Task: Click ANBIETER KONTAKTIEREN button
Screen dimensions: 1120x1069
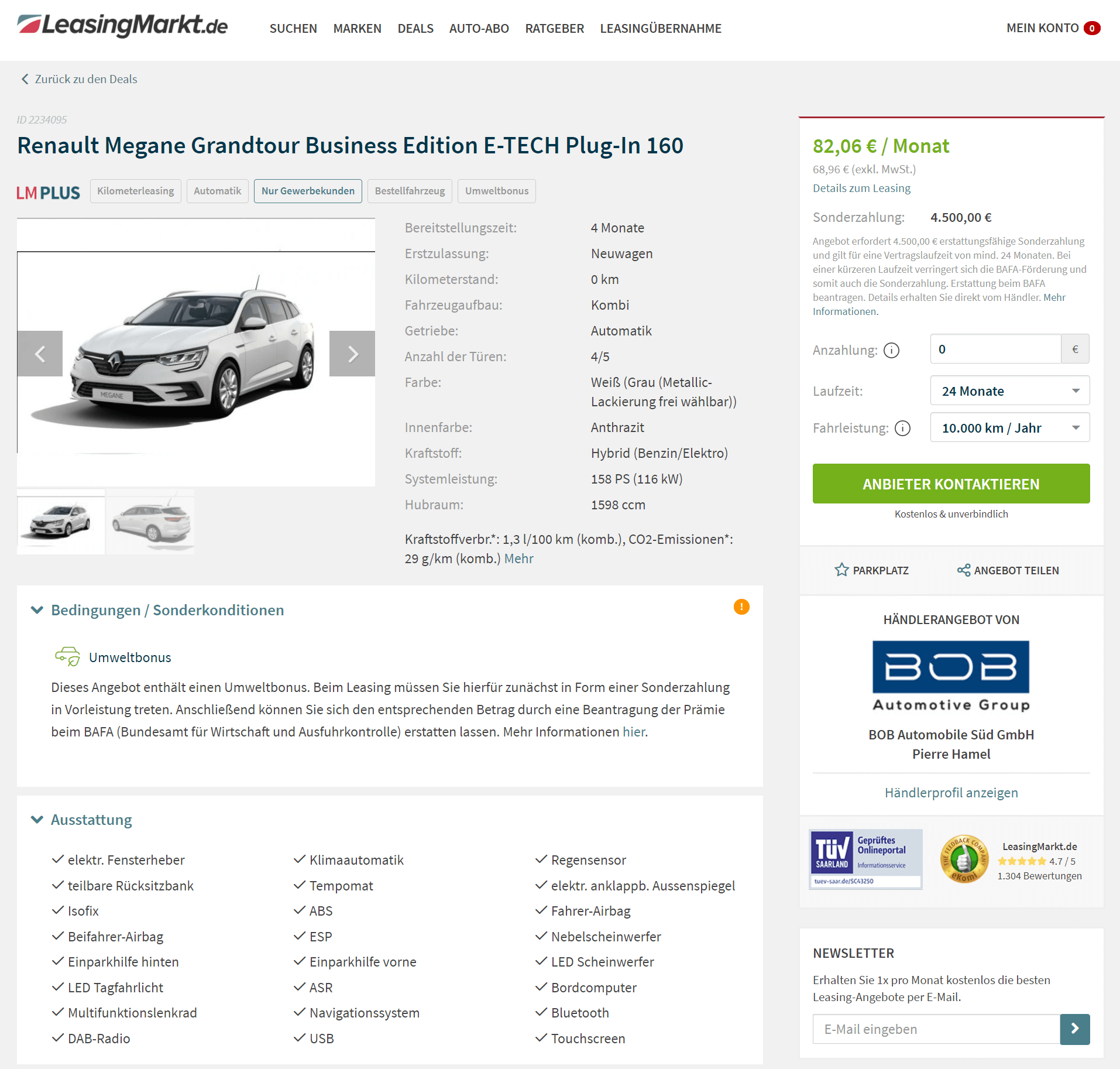Action: pos(951,484)
